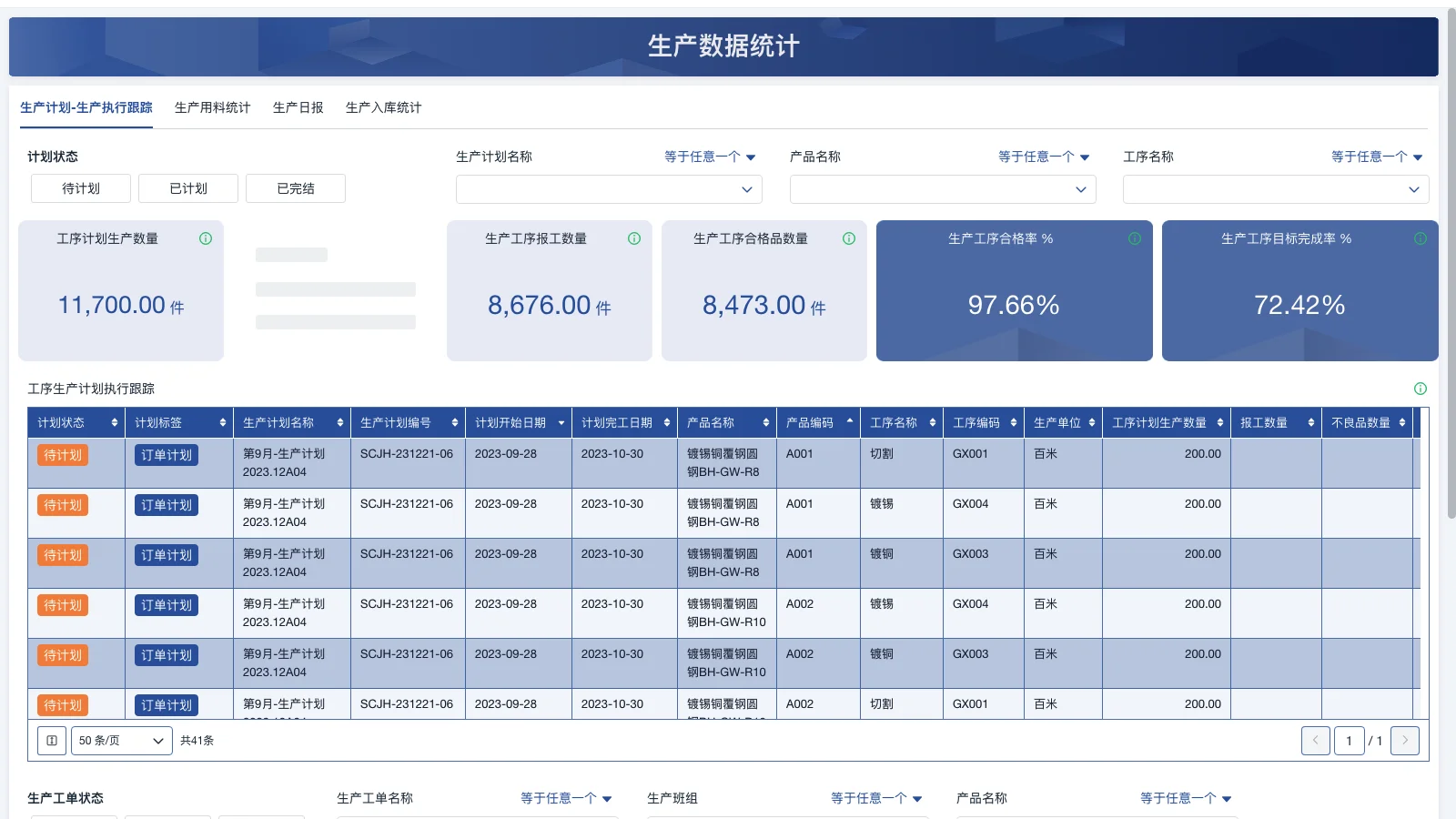1456x819 pixels.
Task: Open the 50 条/页 page size selector
Action: pyautogui.click(x=121, y=740)
